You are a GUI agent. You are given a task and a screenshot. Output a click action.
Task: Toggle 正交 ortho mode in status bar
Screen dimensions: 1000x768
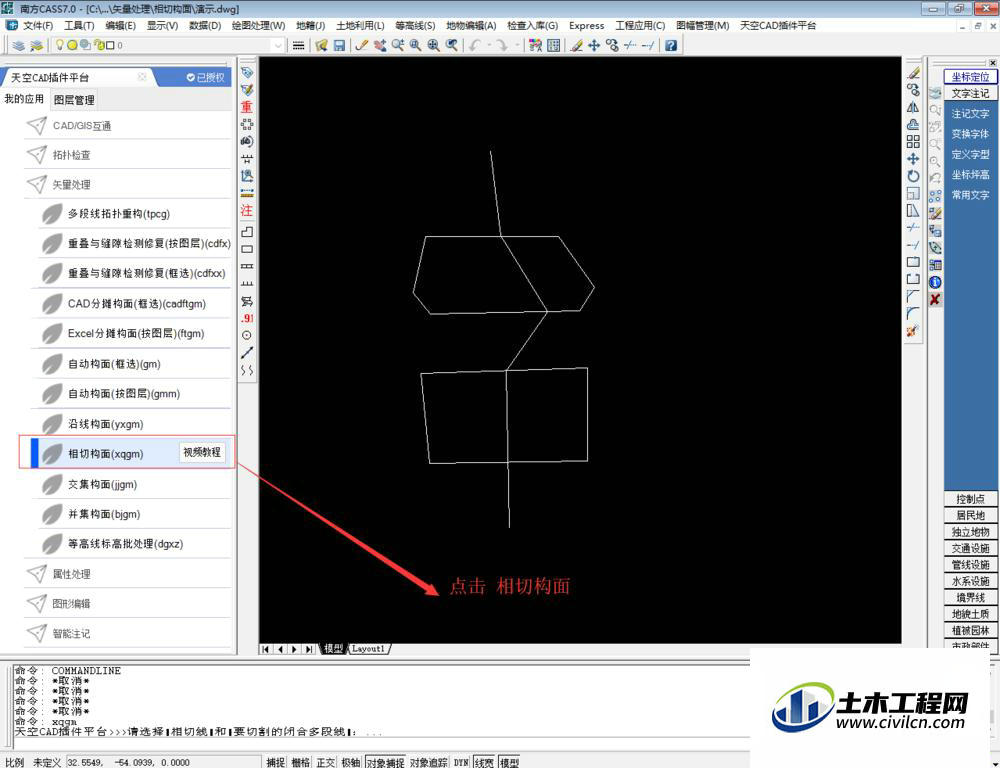coord(325,762)
